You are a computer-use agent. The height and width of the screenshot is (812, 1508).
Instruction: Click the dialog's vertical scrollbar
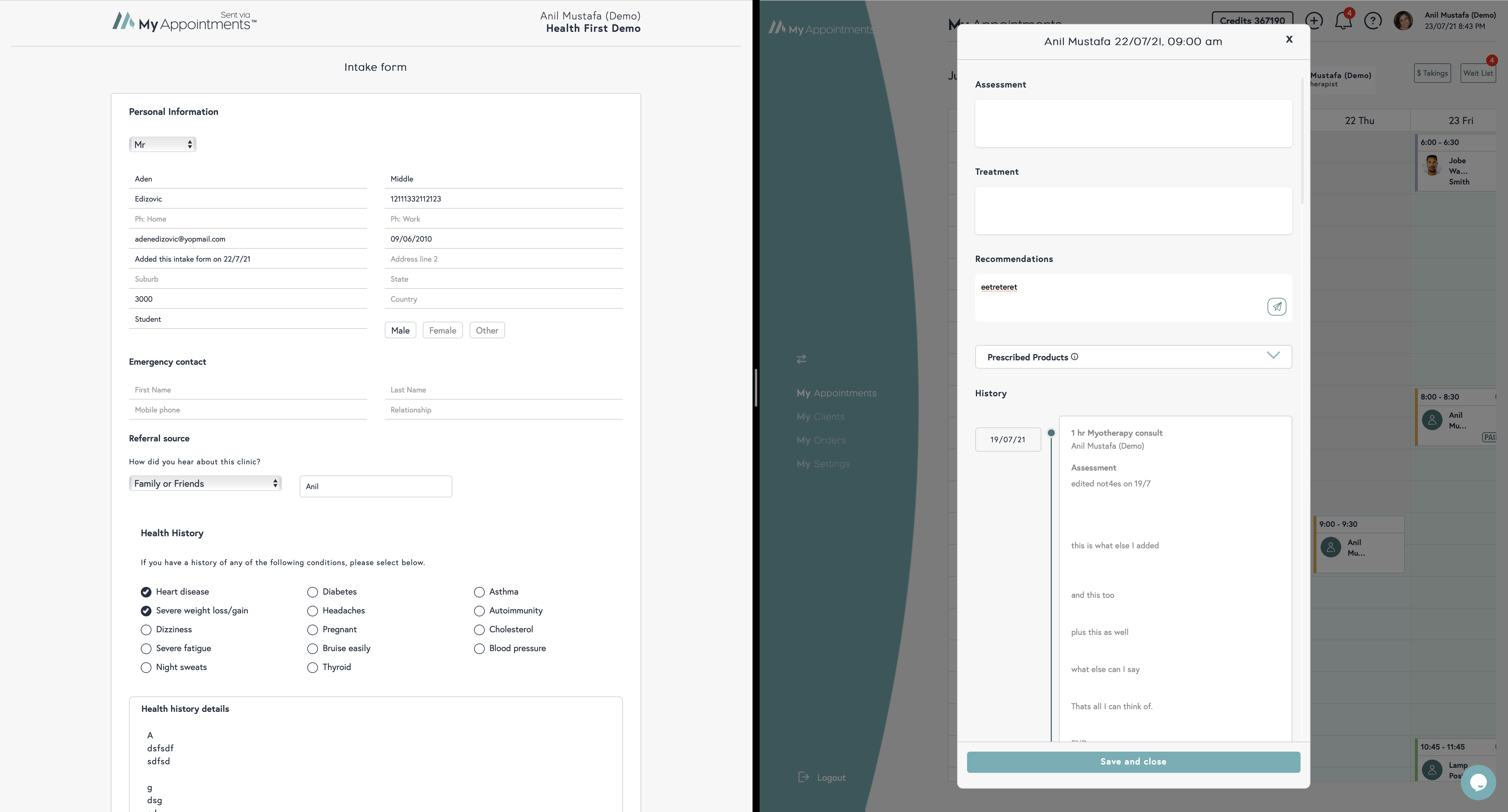[x=1302, y=141]
